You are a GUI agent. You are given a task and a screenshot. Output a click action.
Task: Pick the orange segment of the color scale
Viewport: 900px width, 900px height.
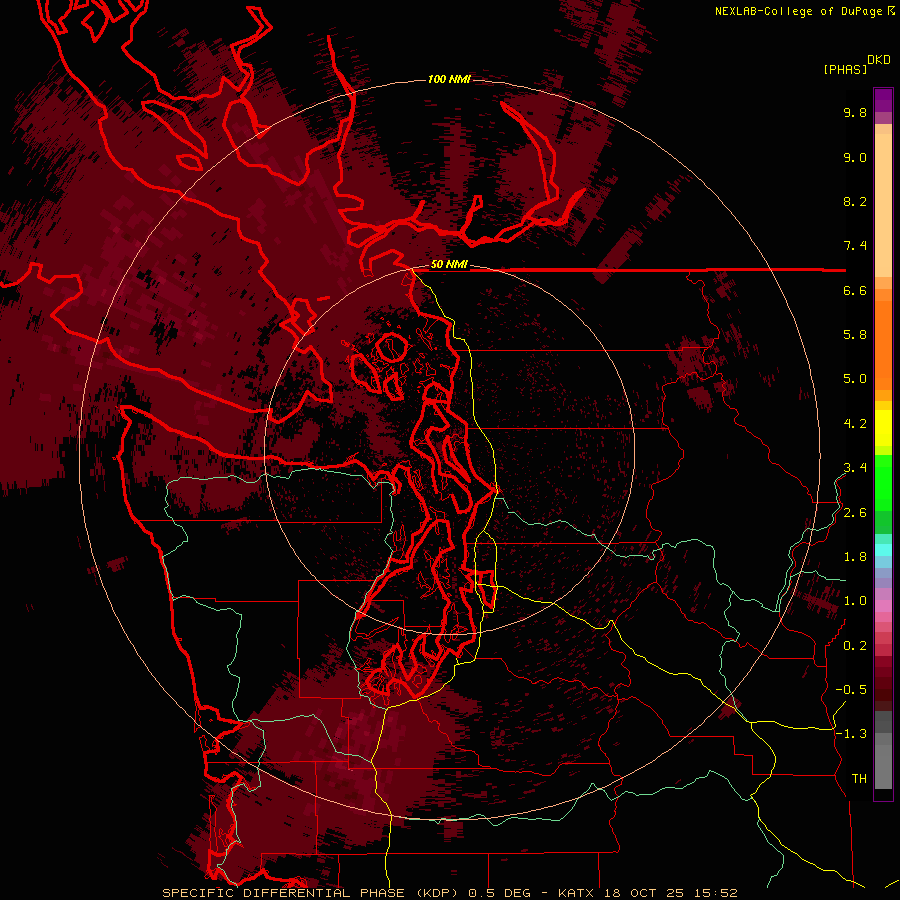point(883,344)
